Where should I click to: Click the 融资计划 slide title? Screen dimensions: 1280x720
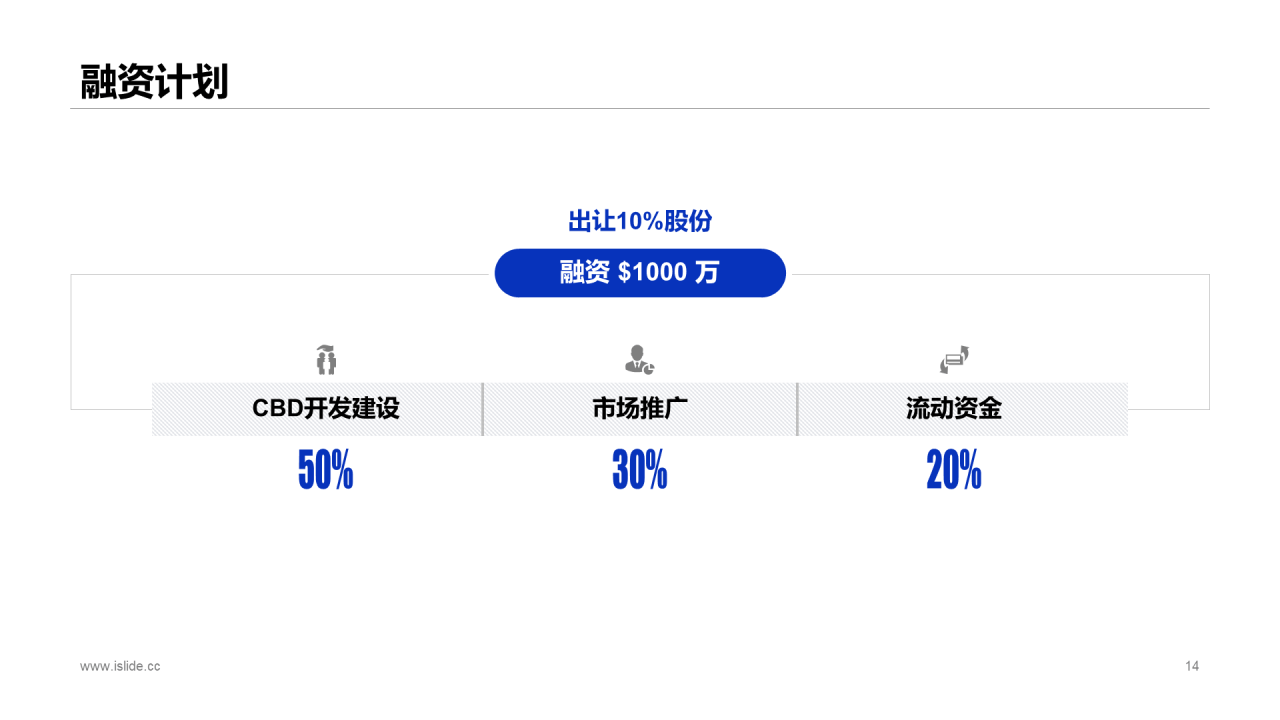[x=154, y=81]
